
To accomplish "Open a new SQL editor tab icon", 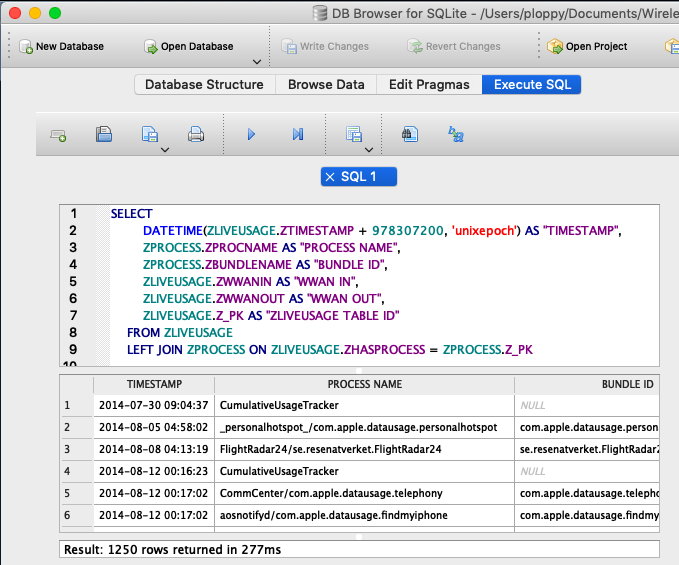I will pos(58,135).
